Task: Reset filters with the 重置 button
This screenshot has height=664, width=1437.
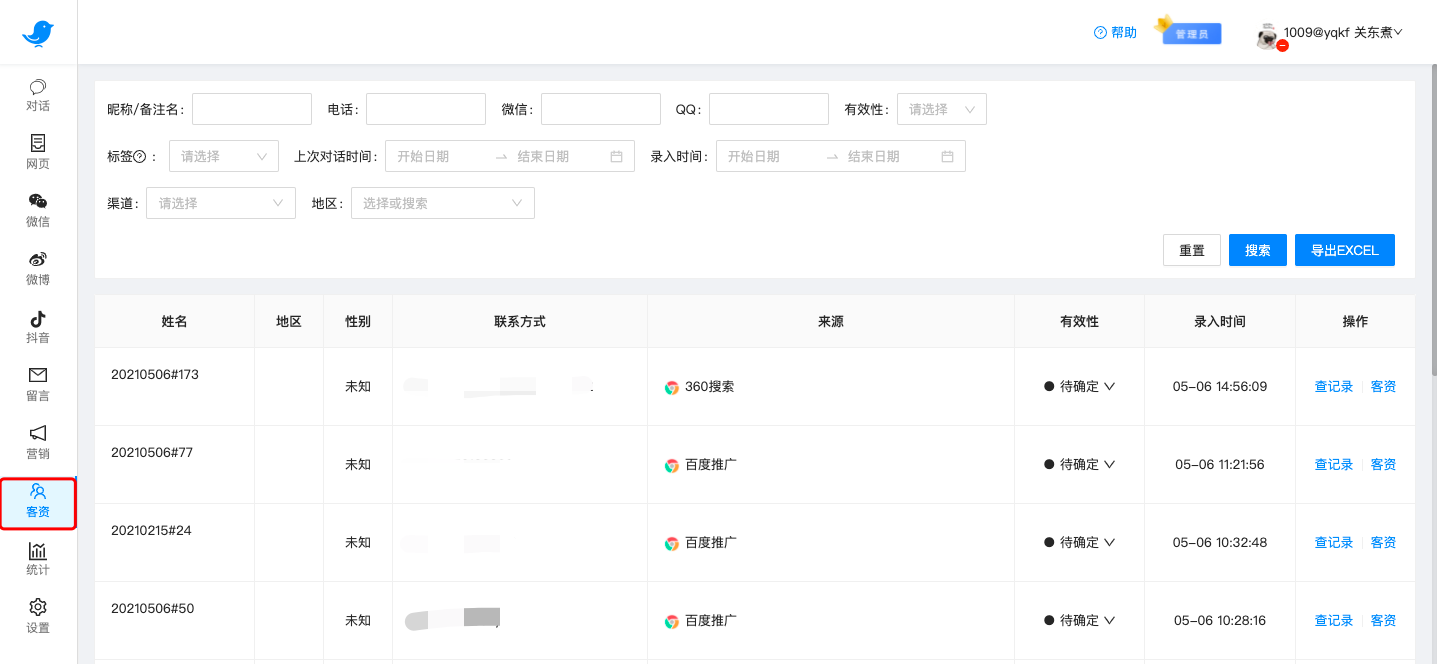Action: coord(1191,249)
